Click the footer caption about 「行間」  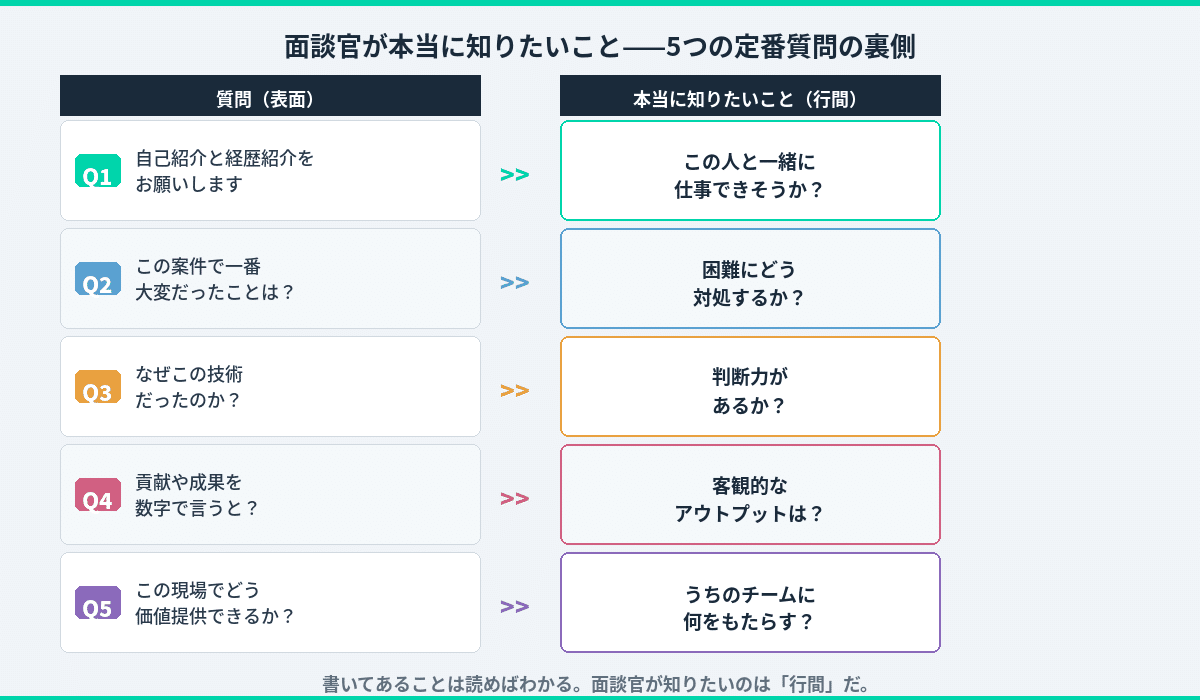(x=600, y=684)
